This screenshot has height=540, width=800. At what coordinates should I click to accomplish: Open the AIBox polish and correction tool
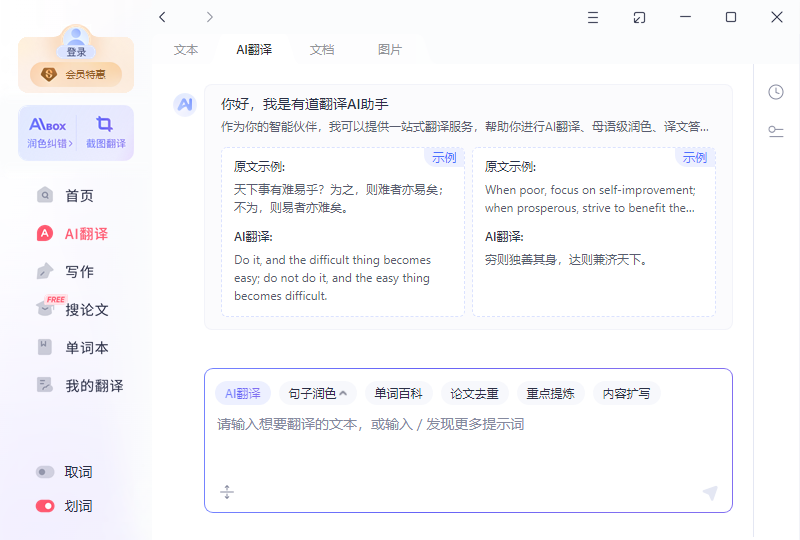48,132
